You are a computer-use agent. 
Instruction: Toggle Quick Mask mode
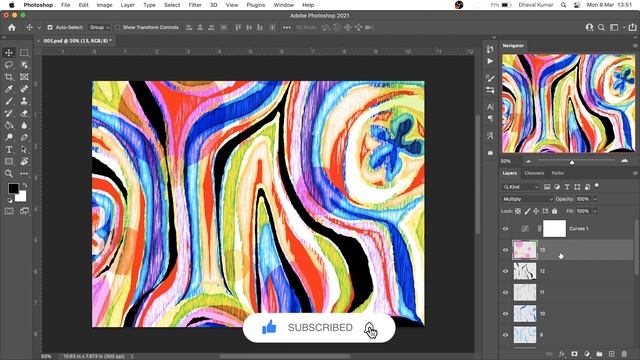pyautogui.click(x=9, y=211)
